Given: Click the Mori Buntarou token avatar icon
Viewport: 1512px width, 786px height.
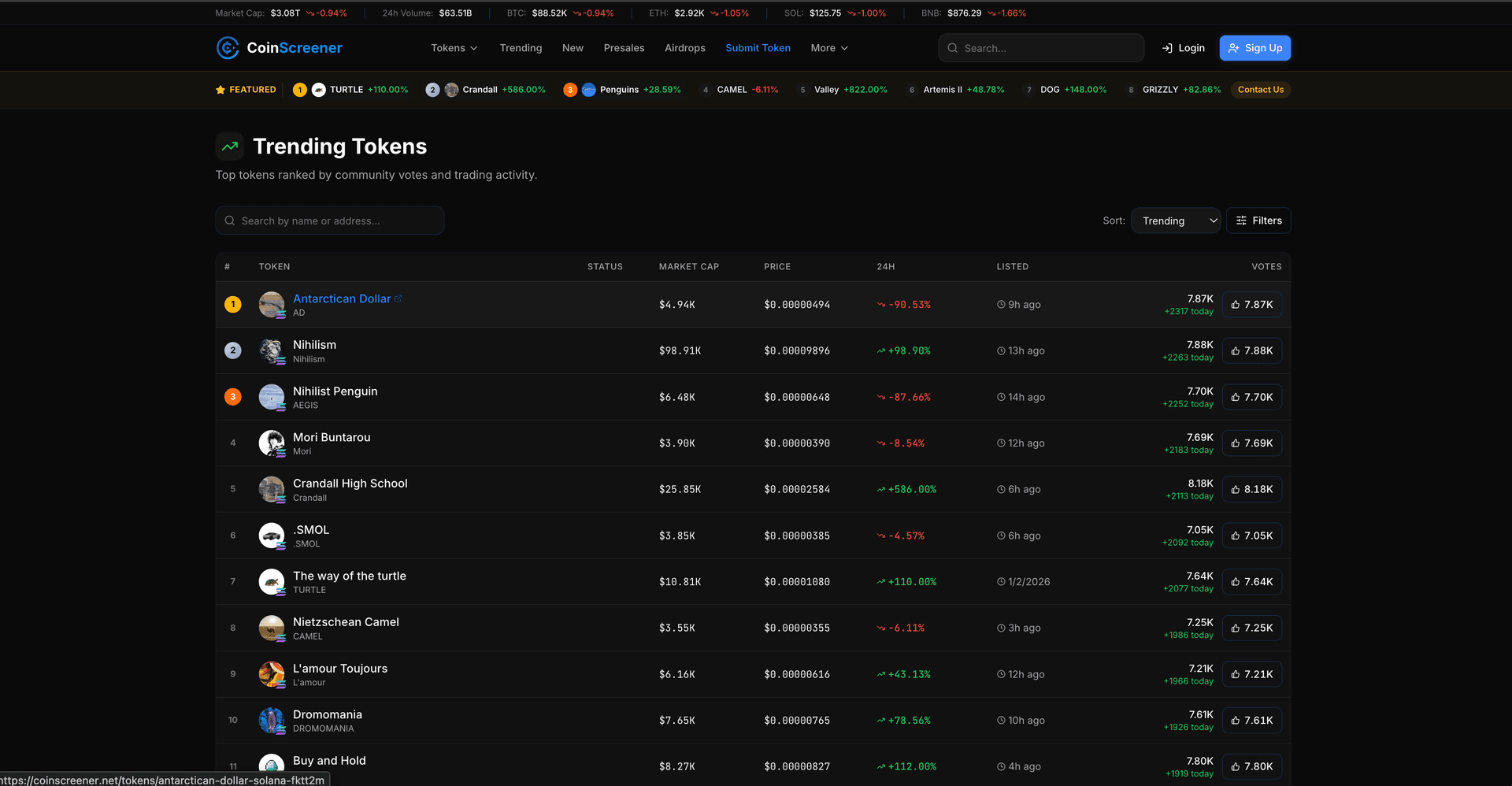Looking at the screenshot, I should (272, 443).
